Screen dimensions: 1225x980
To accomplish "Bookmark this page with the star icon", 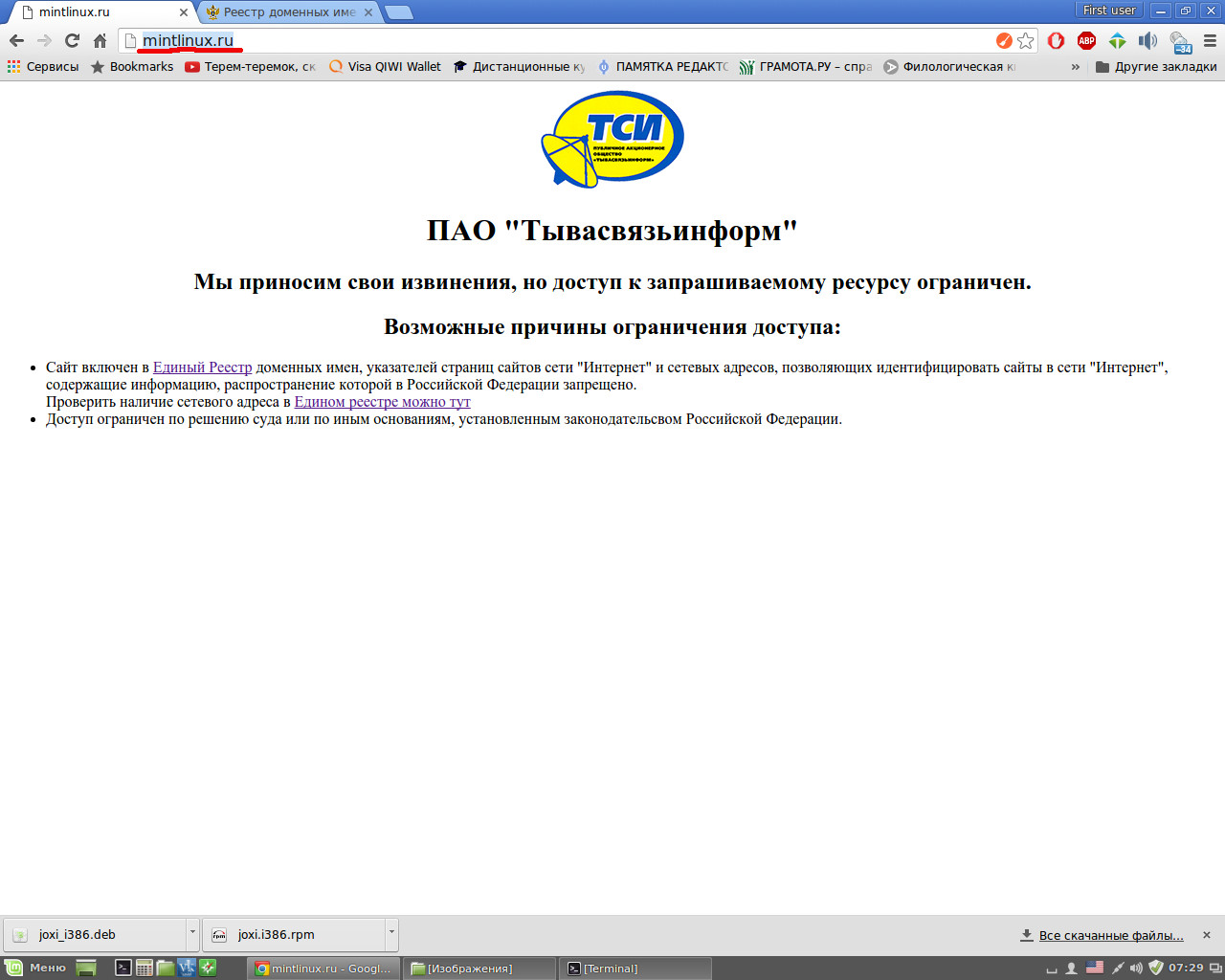I will point(1026,40).
